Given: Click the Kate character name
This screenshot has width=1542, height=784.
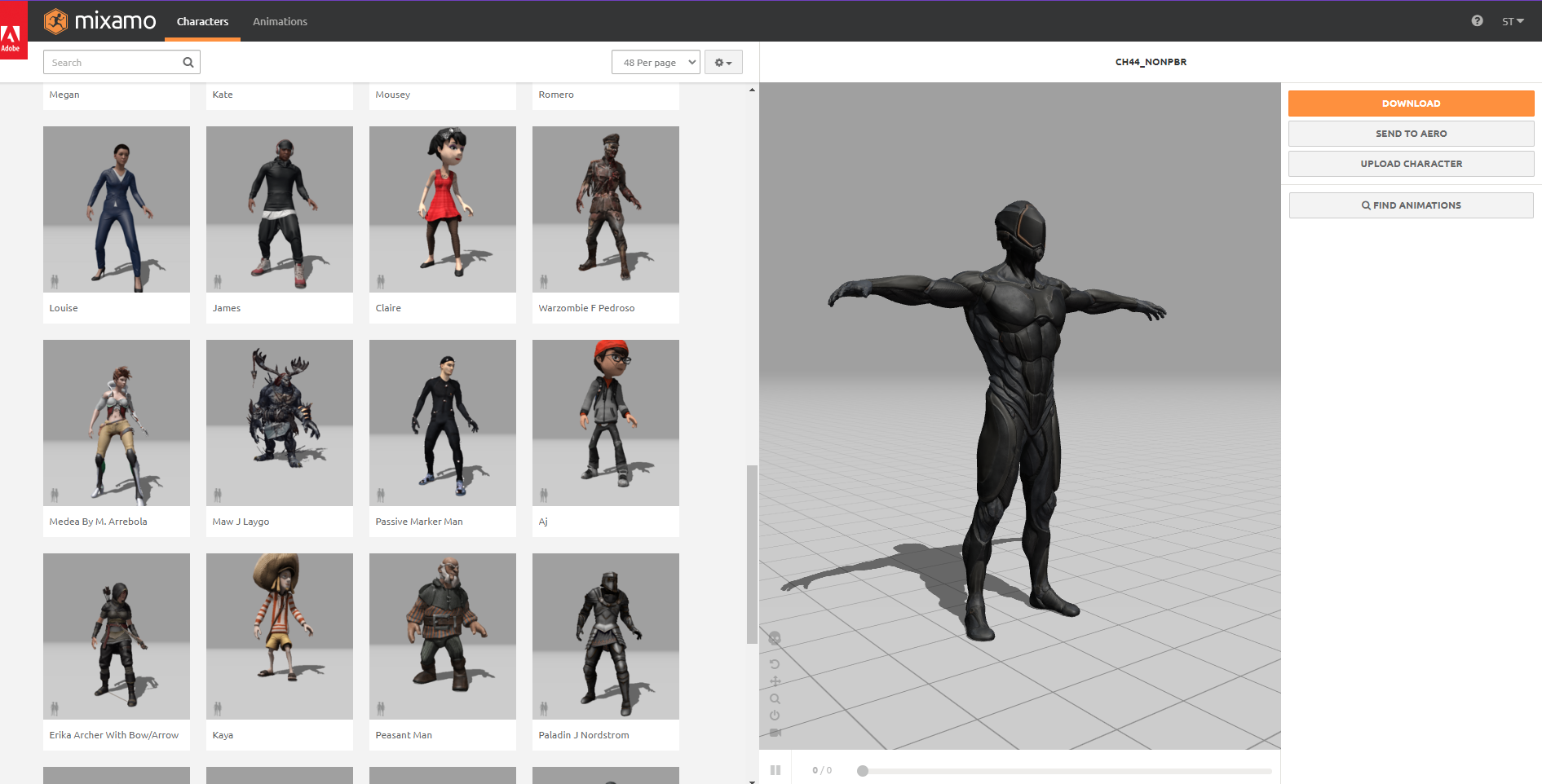Looking at the screenshot, I should coord(223,95).
